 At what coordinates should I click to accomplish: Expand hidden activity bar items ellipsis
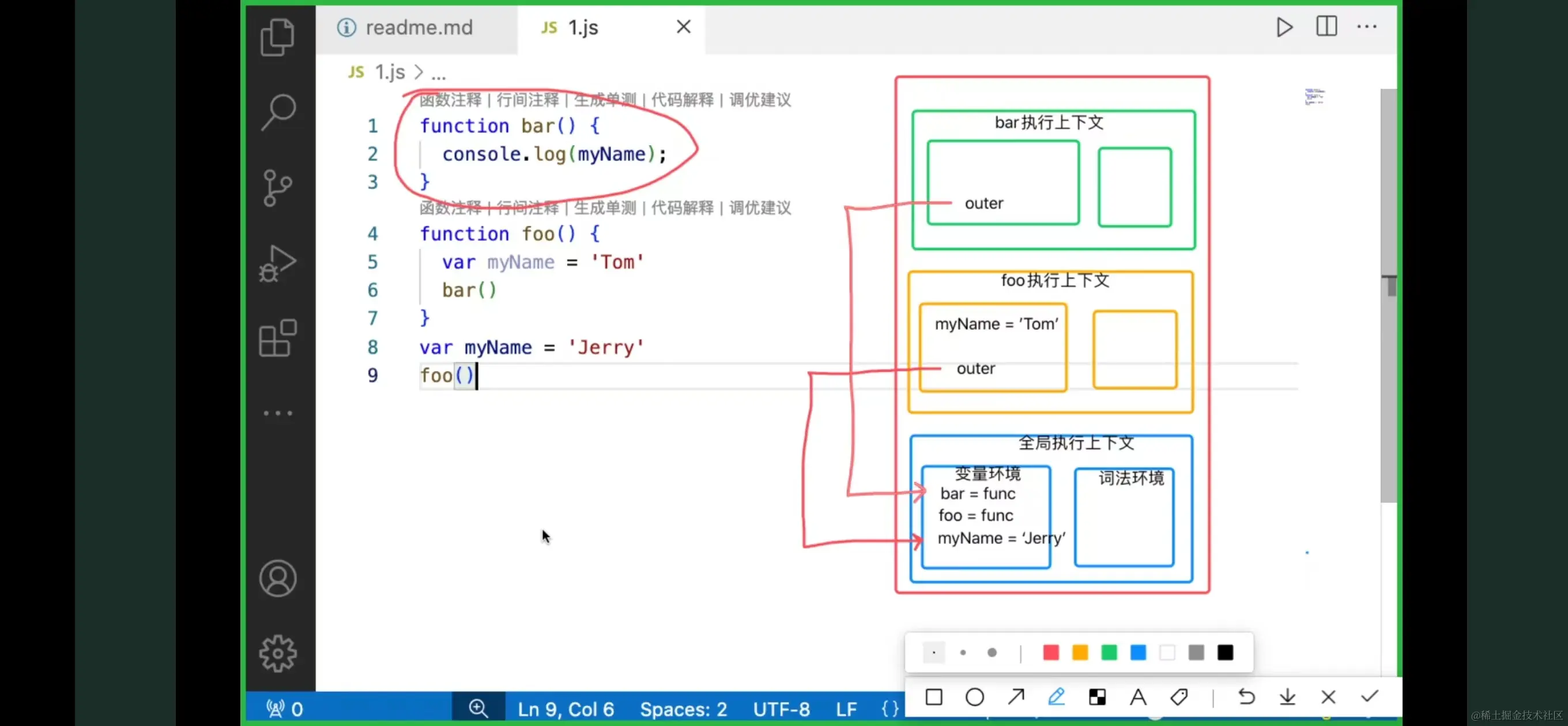point(277,413)
